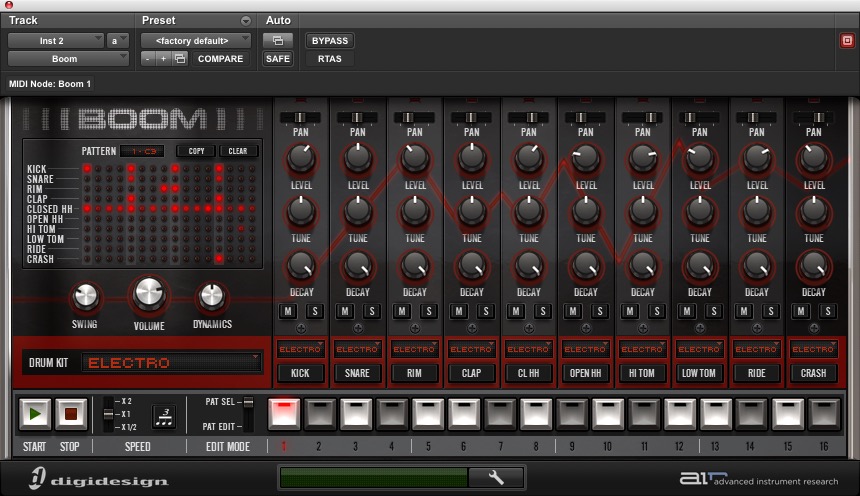
Task: Adjust the RIDE tune knob
Action: (x=757, y=212)
